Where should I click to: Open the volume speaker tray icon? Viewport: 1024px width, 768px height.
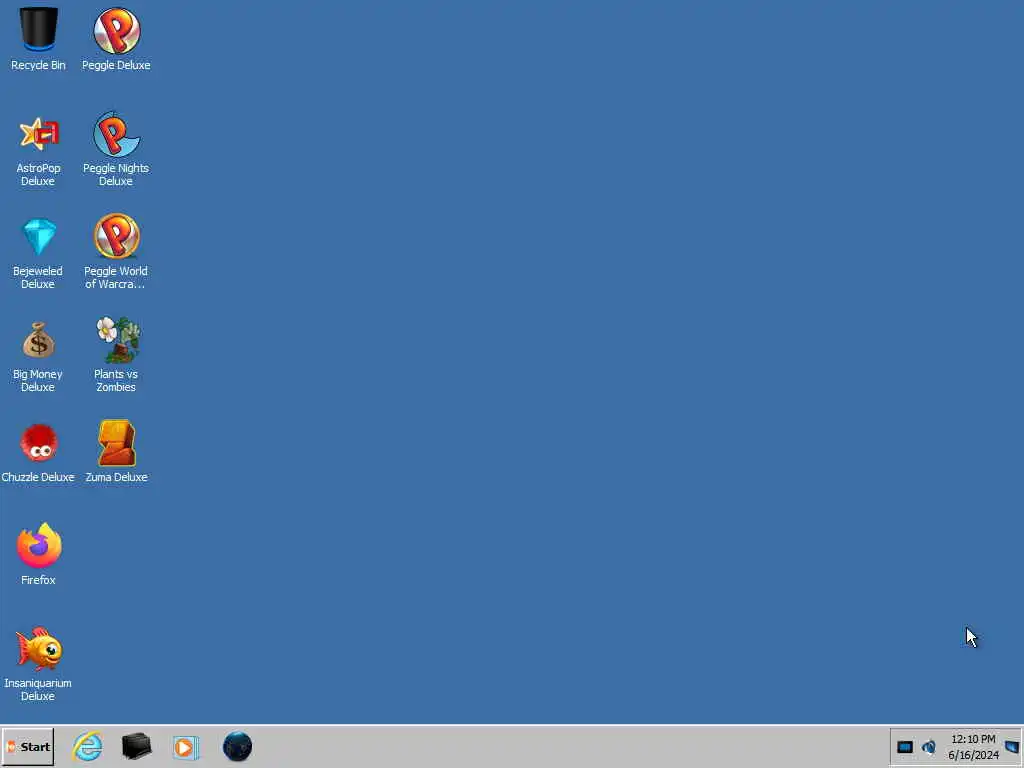point(929,746)
